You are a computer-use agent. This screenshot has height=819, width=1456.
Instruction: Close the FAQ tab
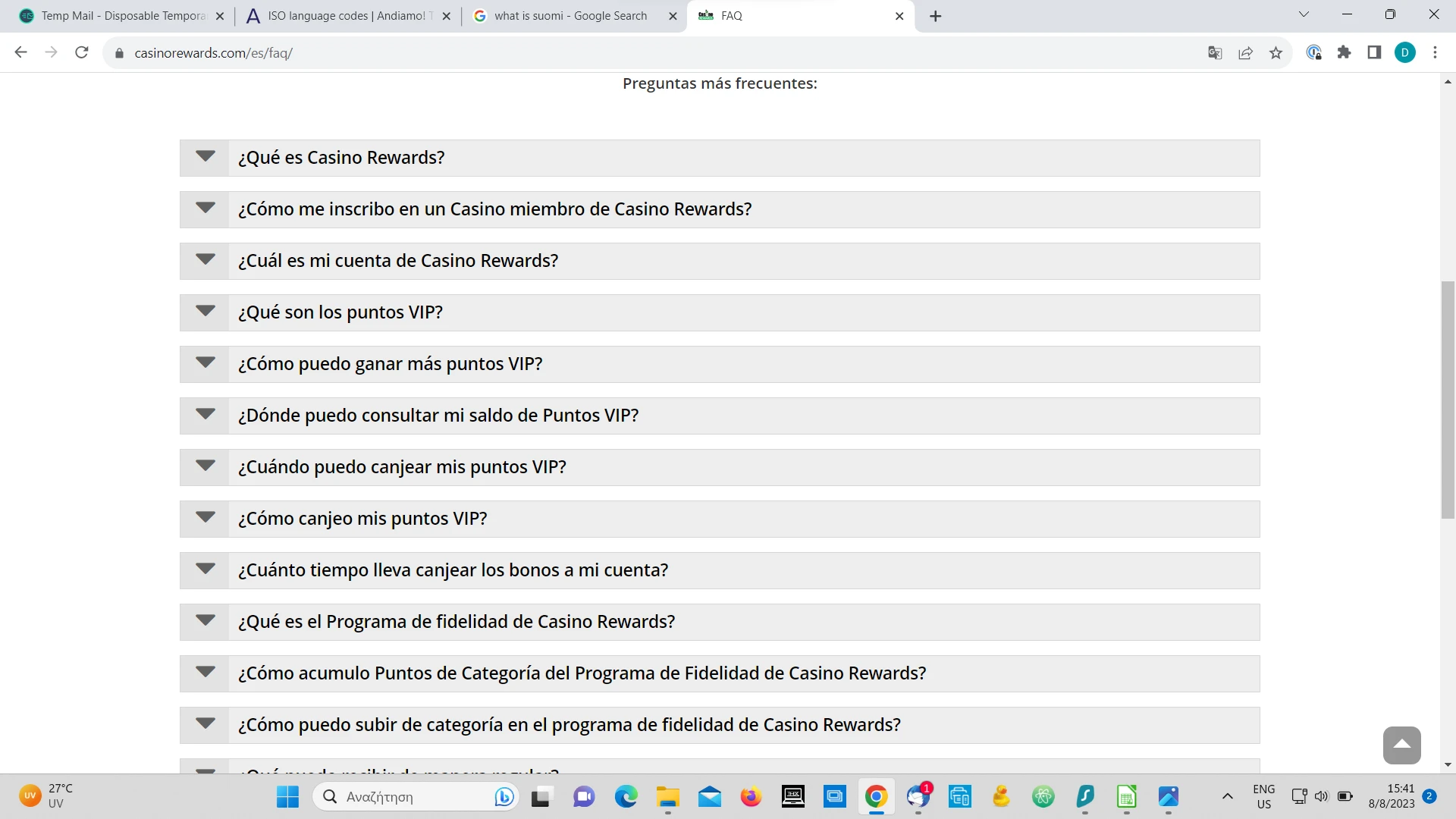899,16
